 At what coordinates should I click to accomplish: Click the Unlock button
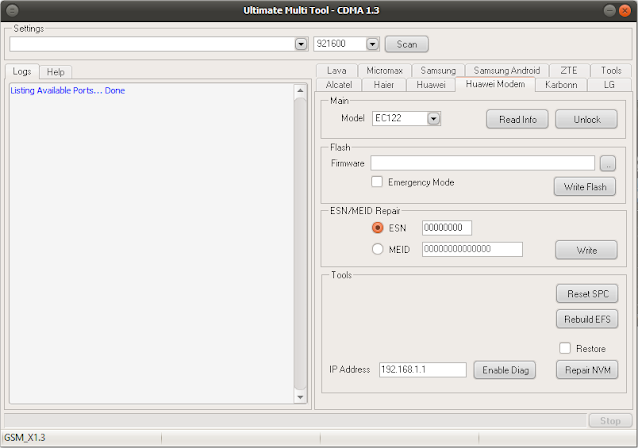coord(586,120)
